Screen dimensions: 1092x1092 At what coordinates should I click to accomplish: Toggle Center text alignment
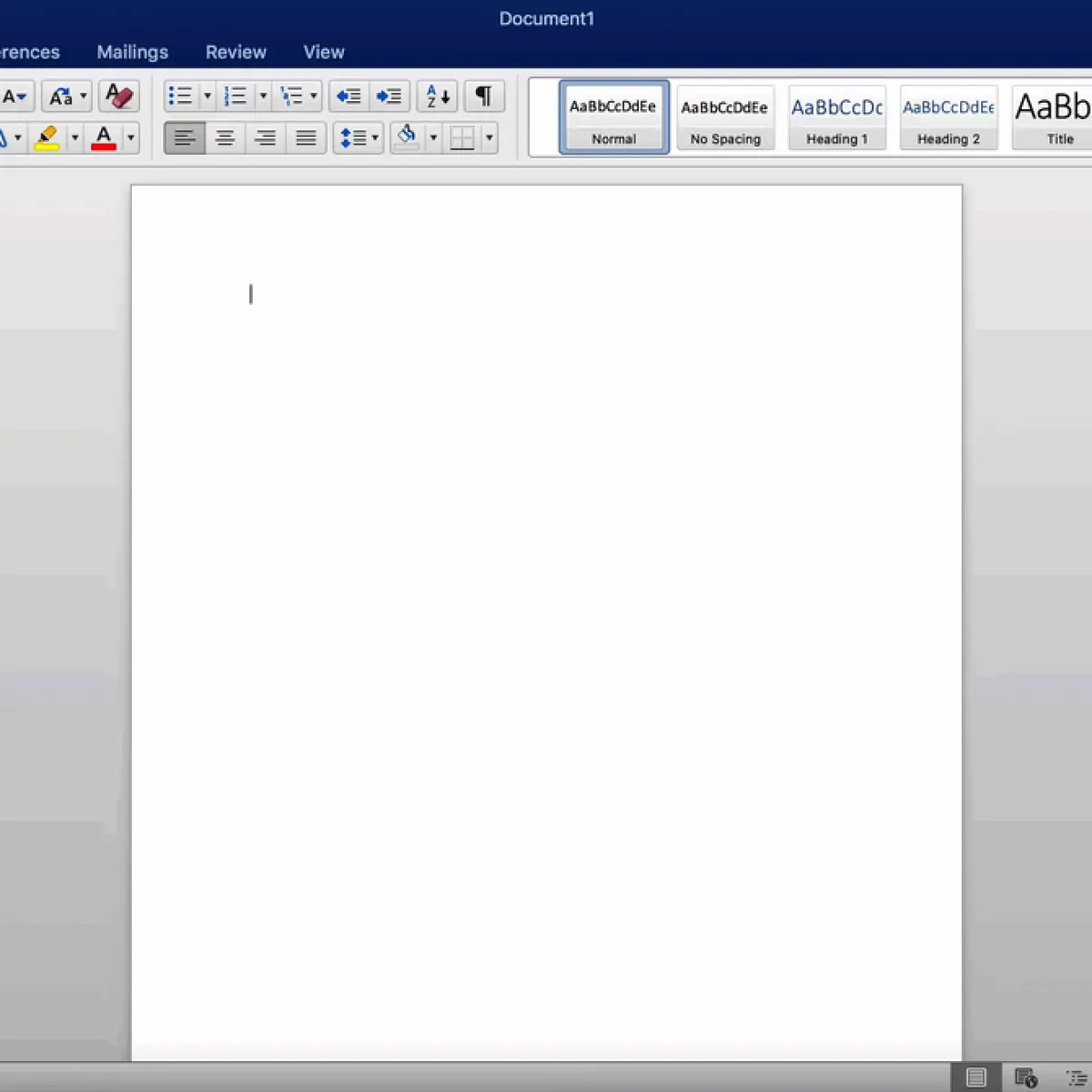225,137
